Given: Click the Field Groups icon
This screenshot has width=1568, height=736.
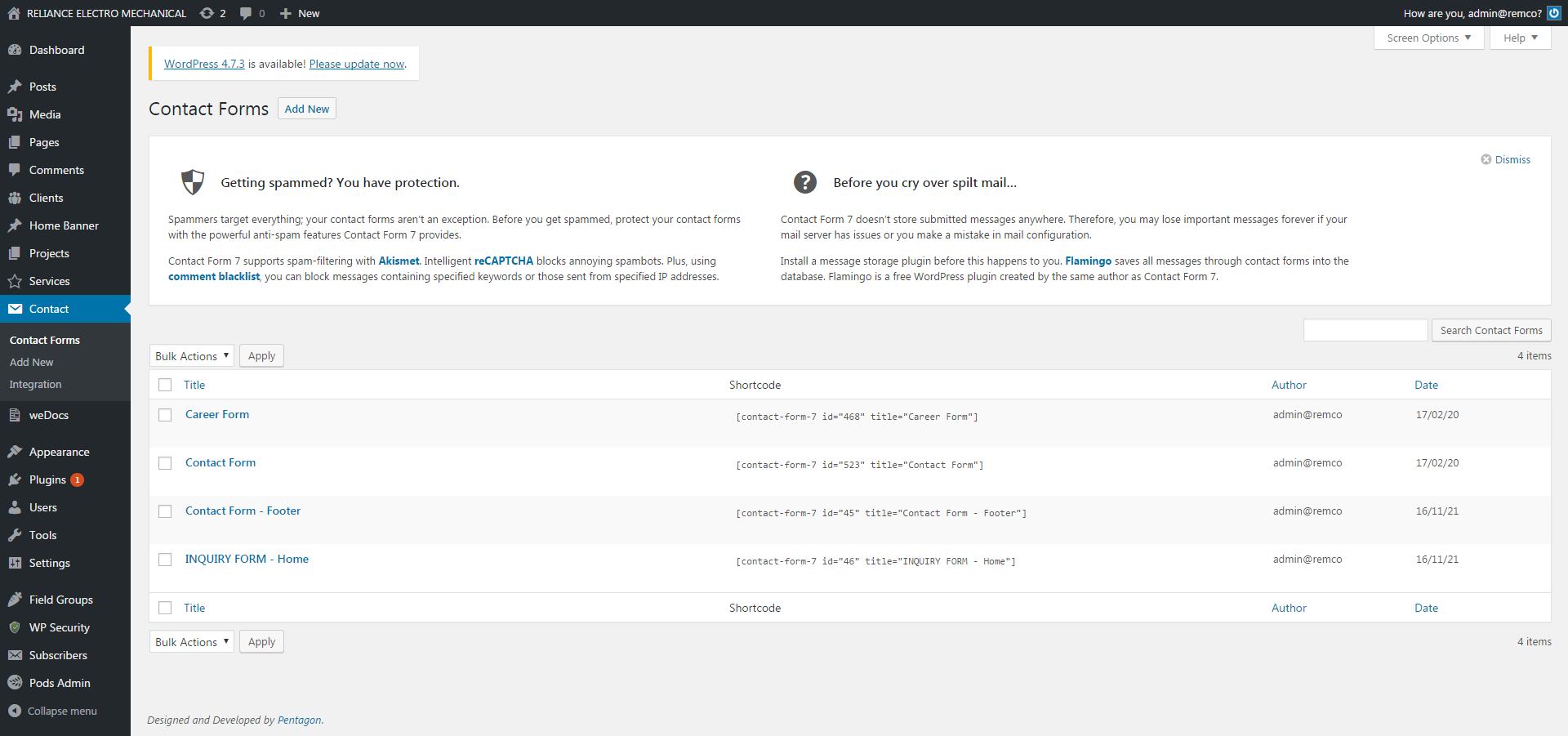Looking at the screenshot, I should point(15,600).
